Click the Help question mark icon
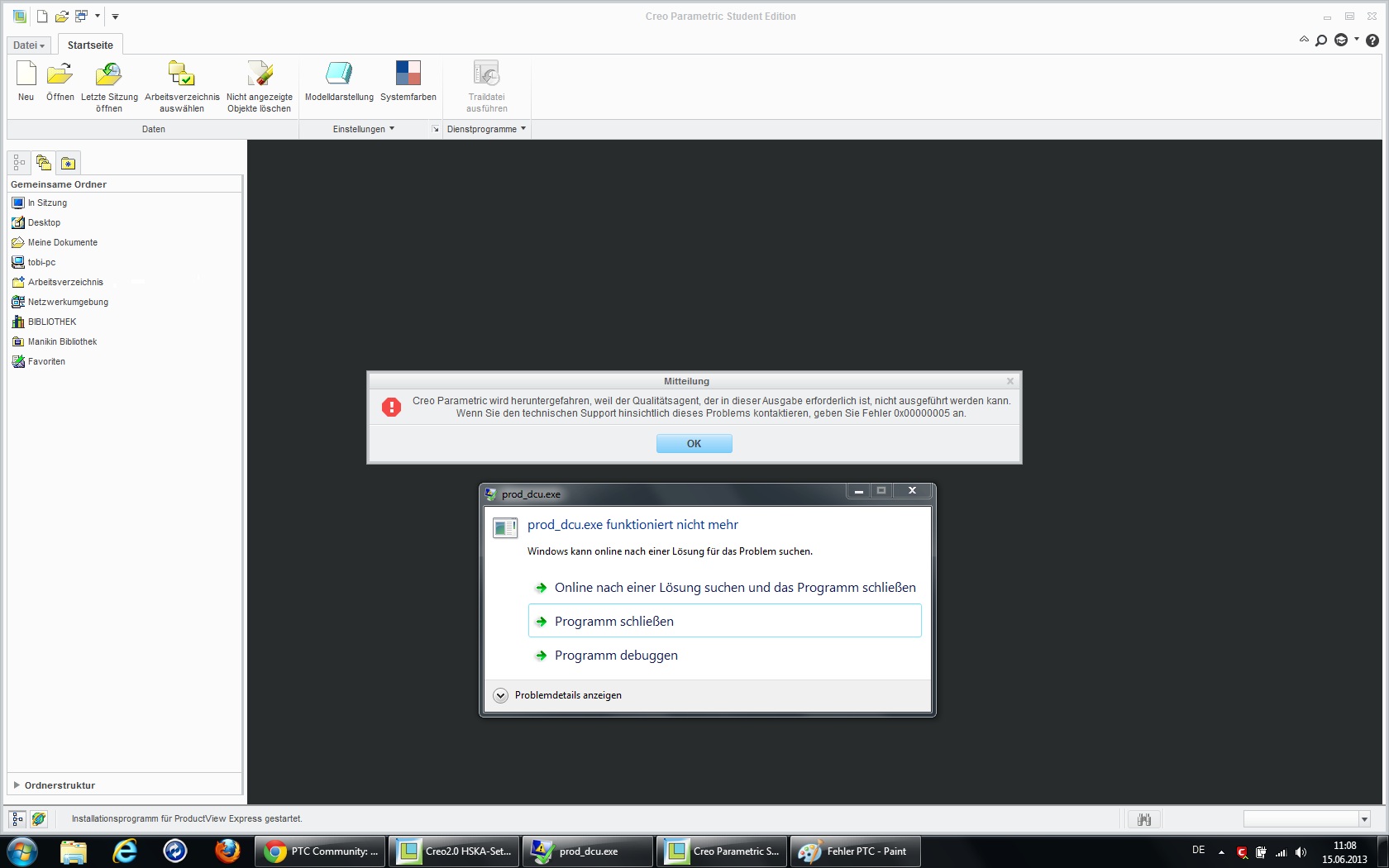This screenshot has height=868, width=1389. [1372, 41]
